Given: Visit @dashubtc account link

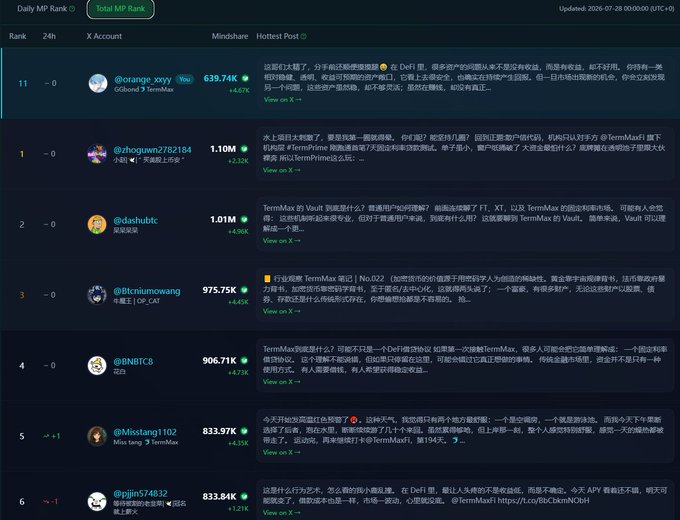Looking at the screenshot, I should pos(135,220).
